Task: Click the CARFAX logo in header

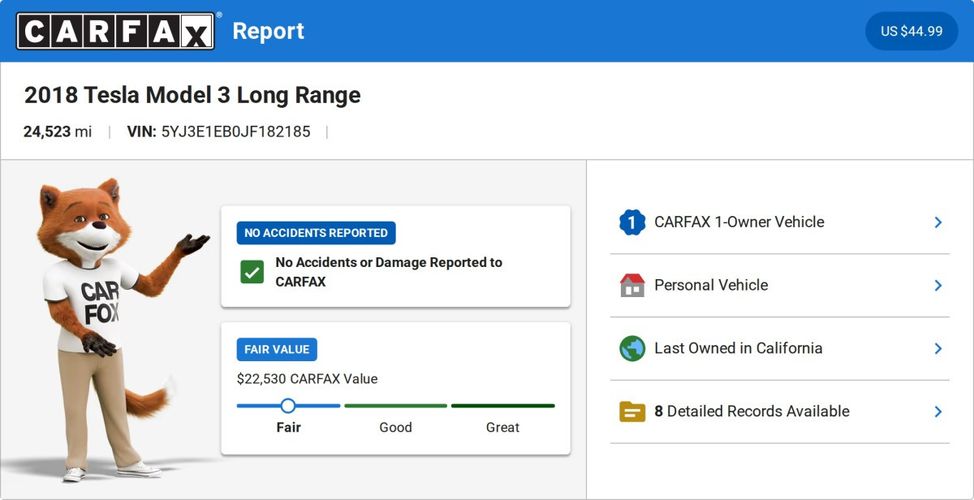Action: (x=115, y=31)
